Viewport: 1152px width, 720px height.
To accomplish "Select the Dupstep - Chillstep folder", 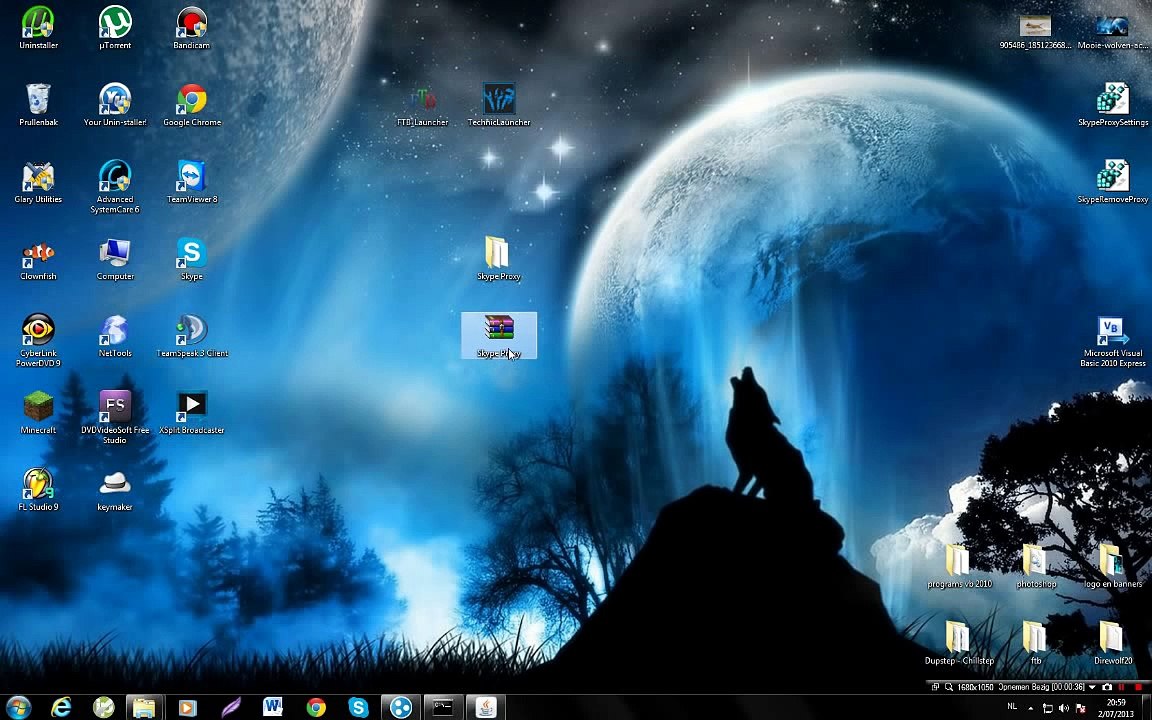I will (x=959, y=643).
